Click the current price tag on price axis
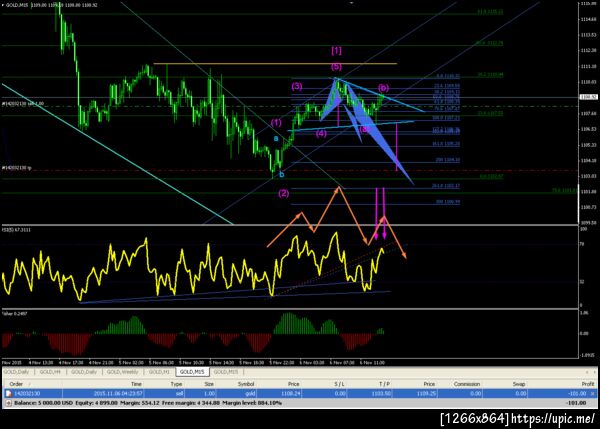This screenshot has width=600, height=429. tap(589, 97)
